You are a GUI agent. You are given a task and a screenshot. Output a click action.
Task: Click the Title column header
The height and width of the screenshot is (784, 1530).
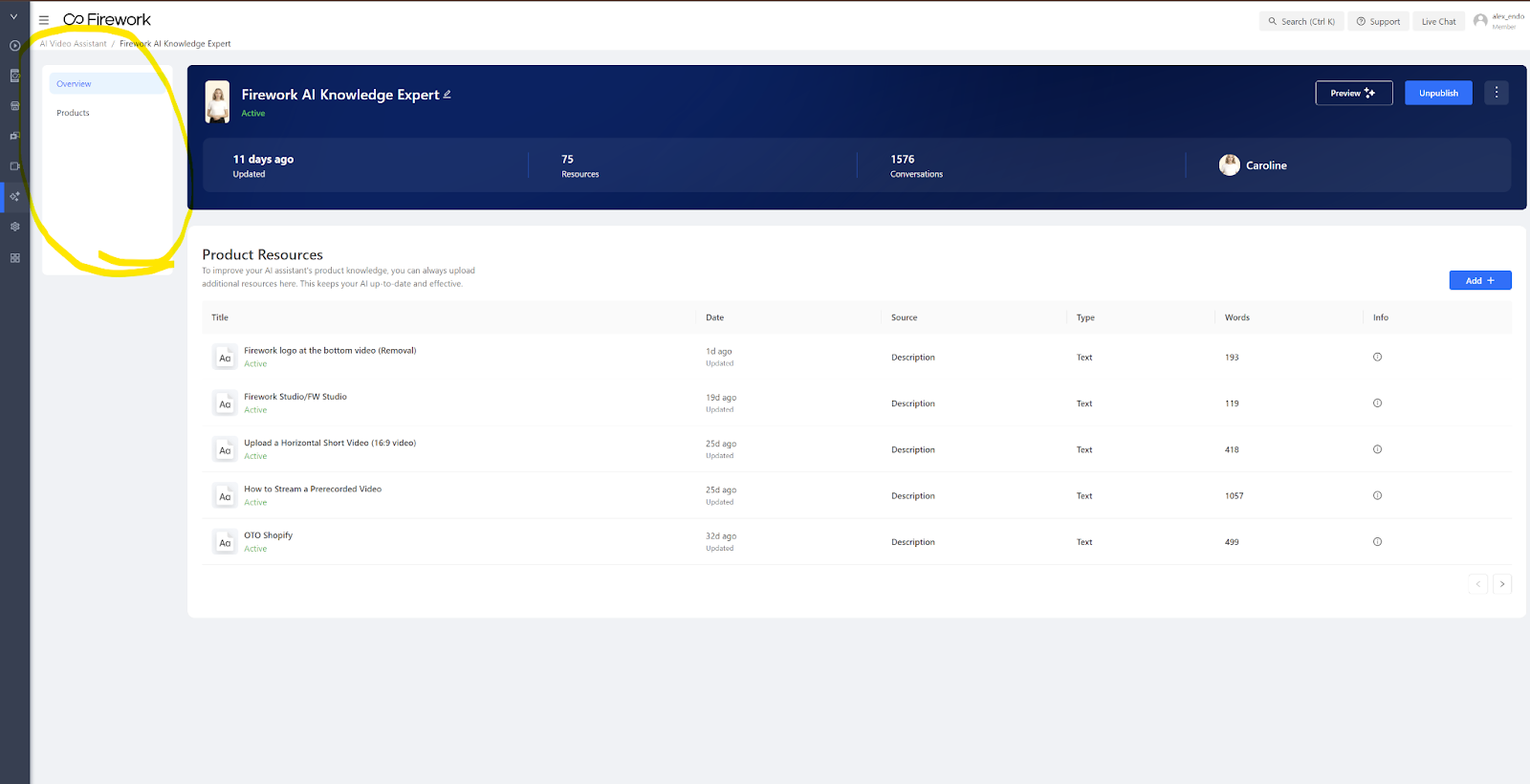220,317
